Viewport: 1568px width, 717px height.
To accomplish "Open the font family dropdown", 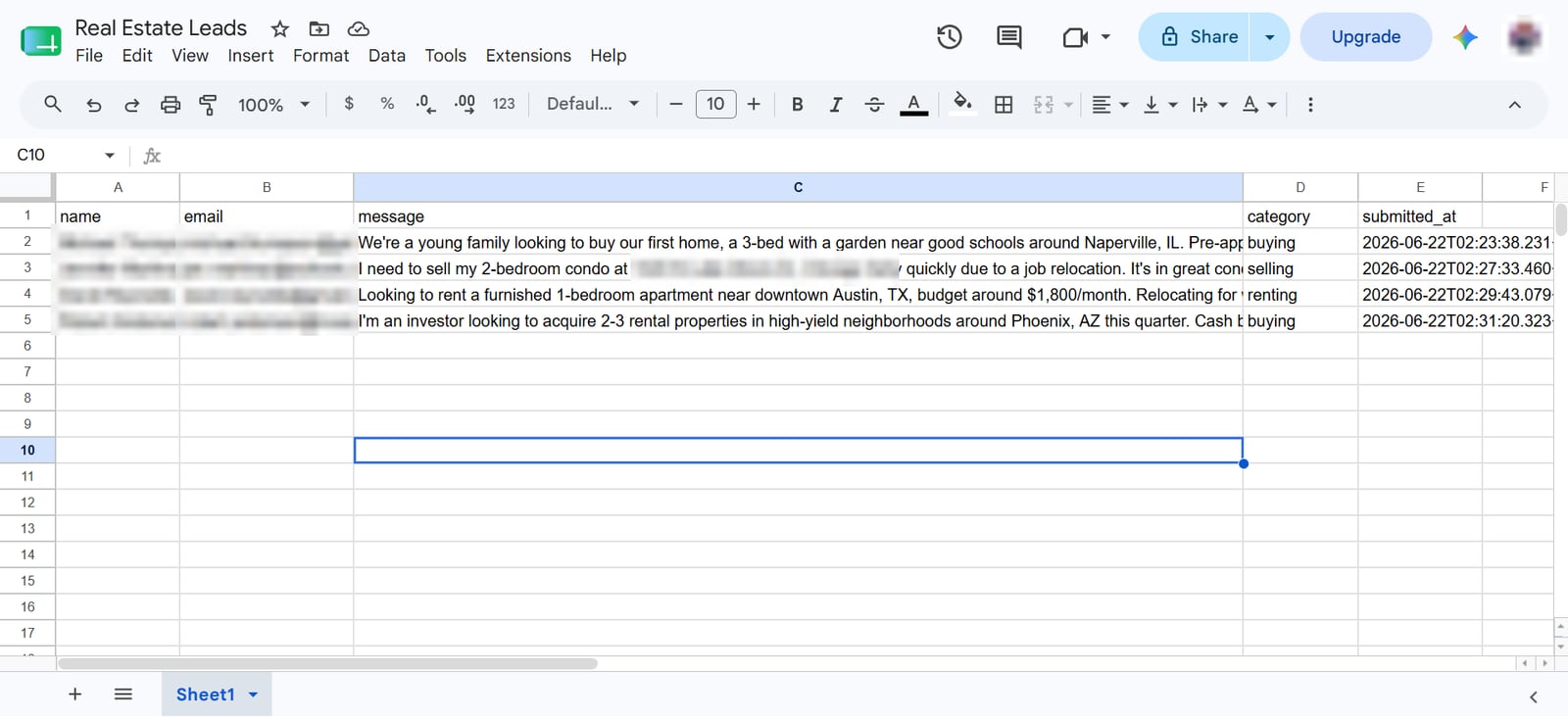I will [x=593, y=104].
